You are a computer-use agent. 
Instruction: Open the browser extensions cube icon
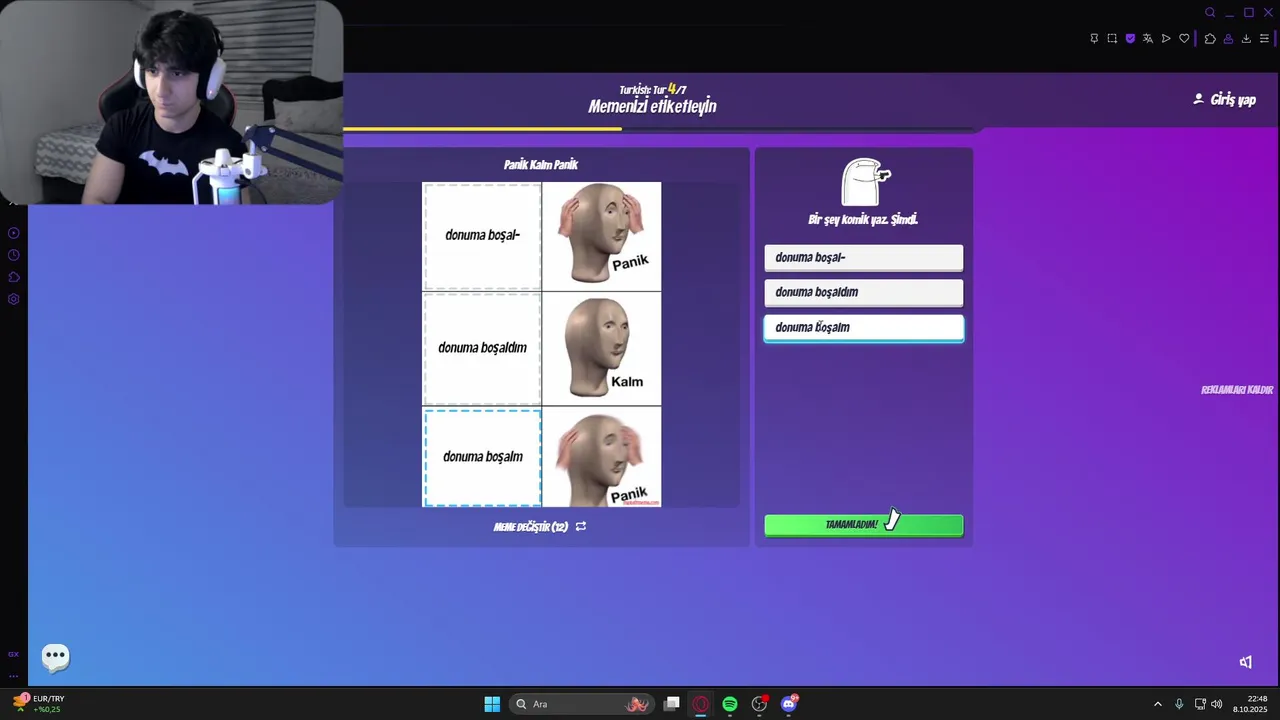tap(1210, 39)
